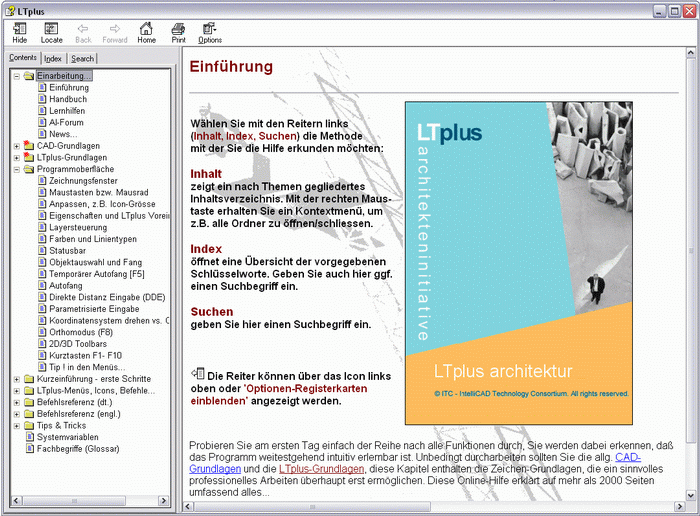
Task: Click the LTplus-Menüs folder icon
Action: point(29,390)
